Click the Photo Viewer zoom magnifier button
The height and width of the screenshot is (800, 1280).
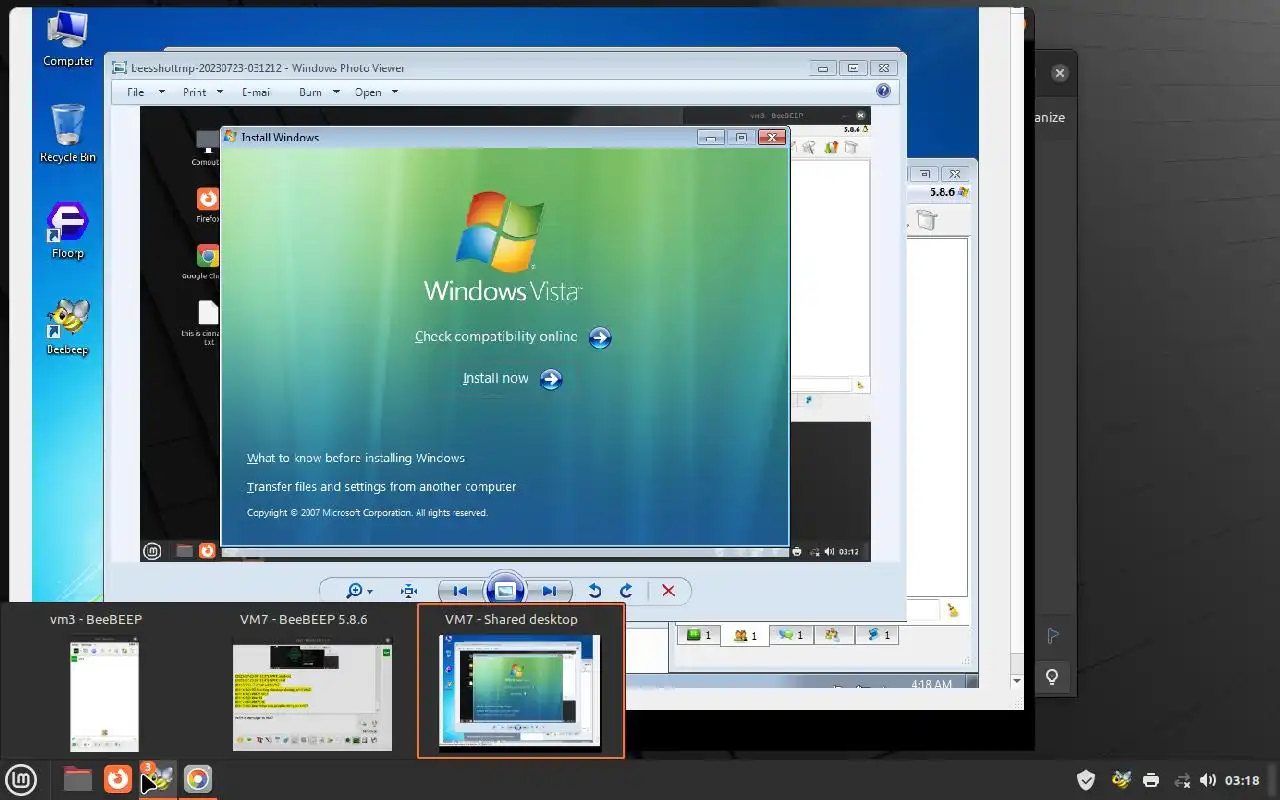[x=354, y=591]
